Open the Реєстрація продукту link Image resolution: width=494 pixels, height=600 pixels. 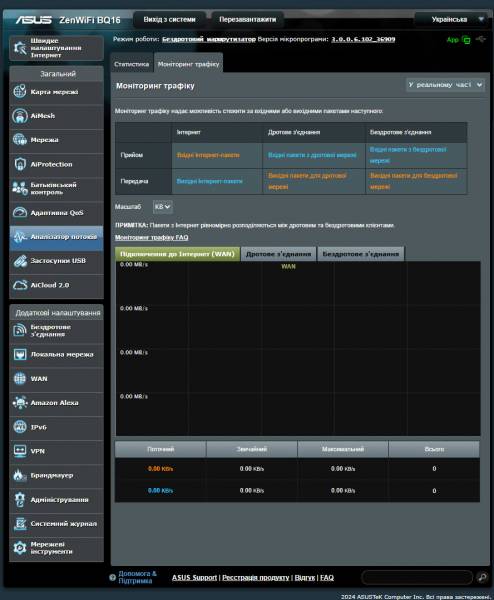[256, 577]
